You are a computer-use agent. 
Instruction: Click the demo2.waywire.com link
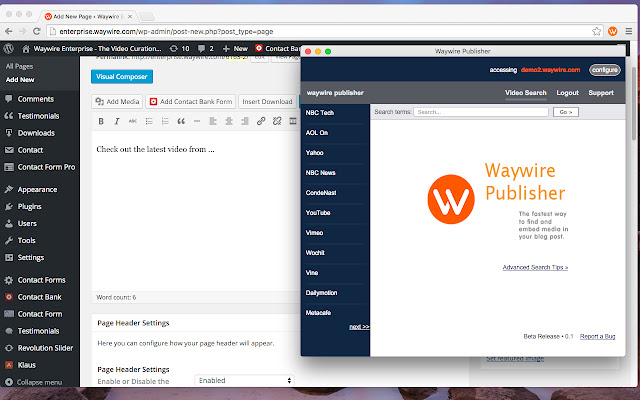click(550, 70)
